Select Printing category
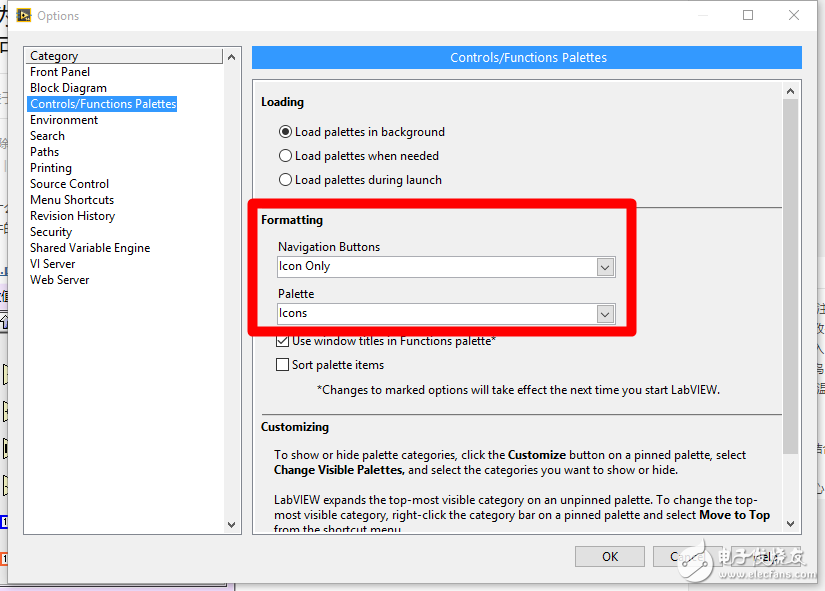The image size is (825, 591). point(51,168)
